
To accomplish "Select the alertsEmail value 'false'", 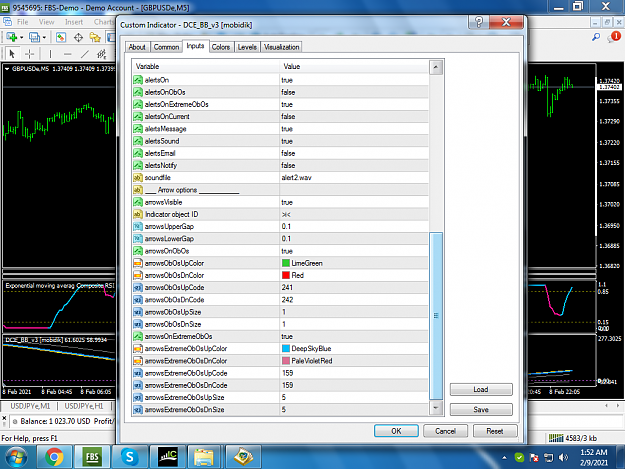I will pos(288,153).
